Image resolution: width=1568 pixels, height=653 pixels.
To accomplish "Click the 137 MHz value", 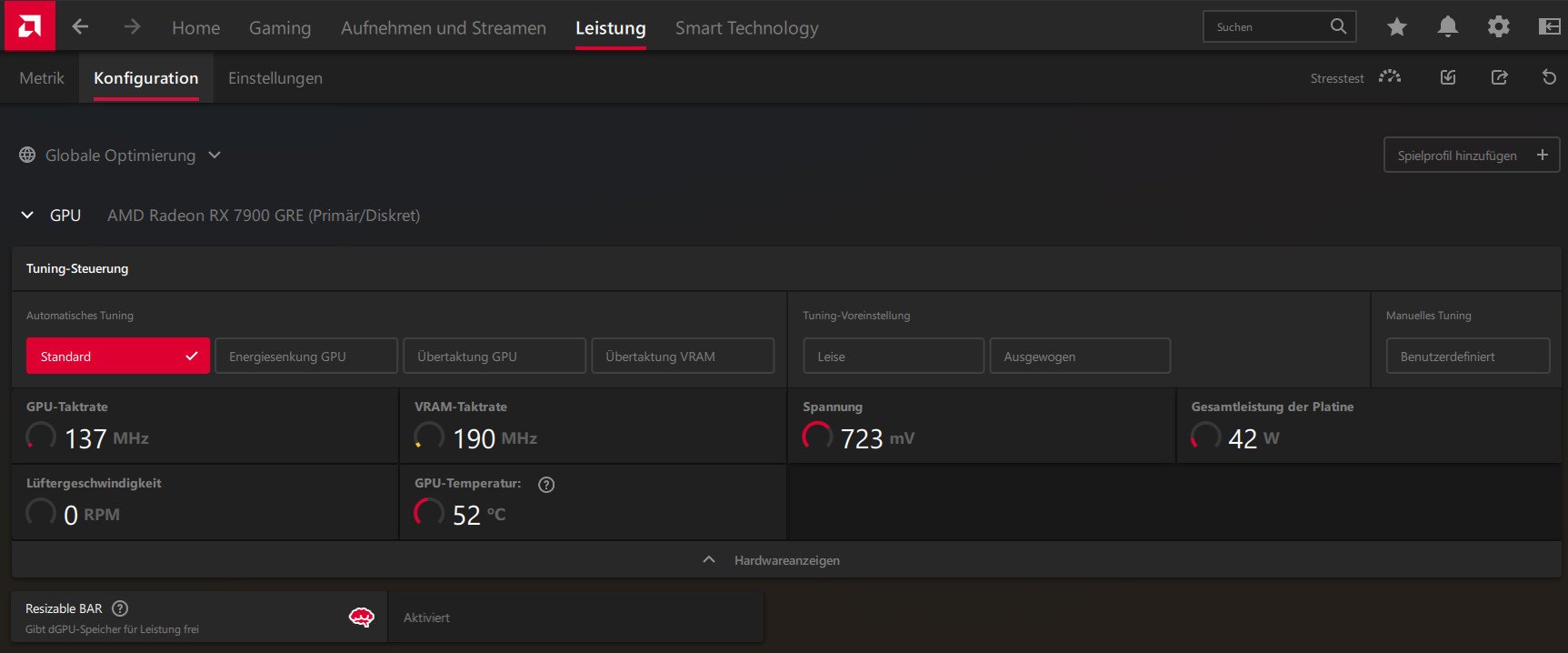I will [x=106, y=438].
